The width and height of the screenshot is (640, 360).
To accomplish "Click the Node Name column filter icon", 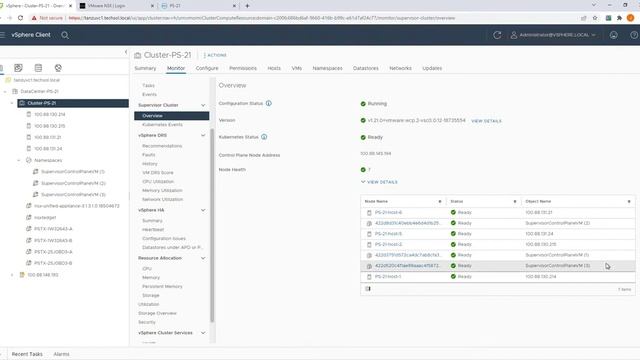I will pyautogui.click(x=440, y=201).
